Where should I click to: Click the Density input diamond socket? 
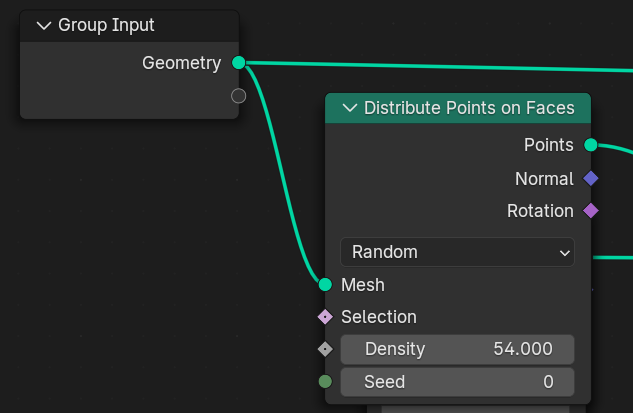pos(325,349)
